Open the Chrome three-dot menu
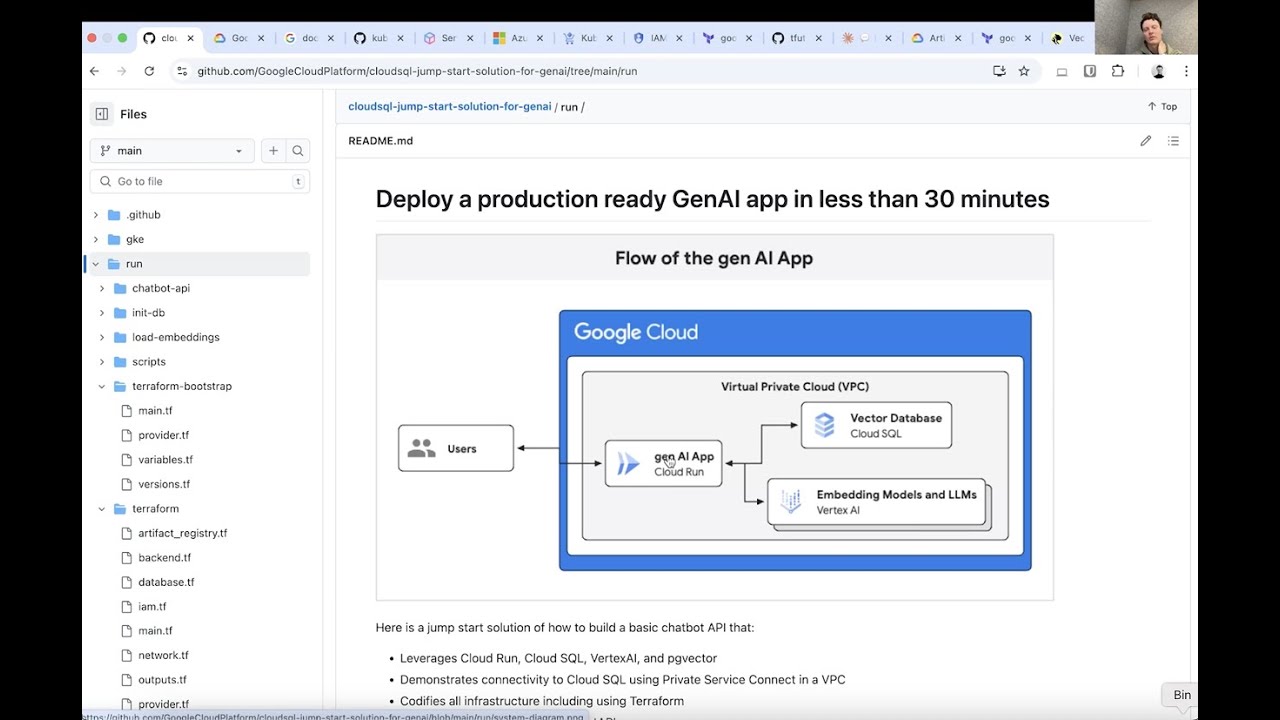The height and width of the screenshot is (720, 1280). [1186, 71]
